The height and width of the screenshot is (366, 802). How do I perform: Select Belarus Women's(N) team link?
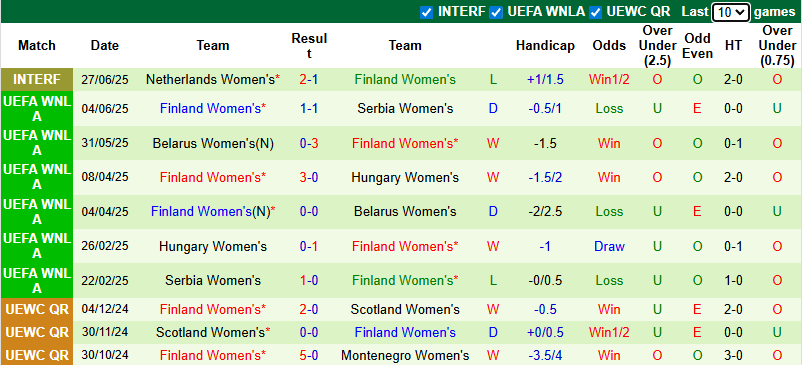click(x=213, y=144)
